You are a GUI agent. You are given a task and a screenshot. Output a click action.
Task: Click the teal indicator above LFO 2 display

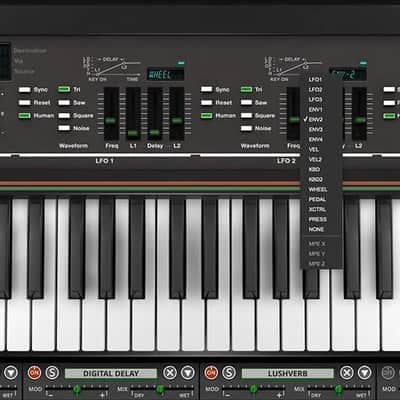pyautogui.click(x=363, y=62)
